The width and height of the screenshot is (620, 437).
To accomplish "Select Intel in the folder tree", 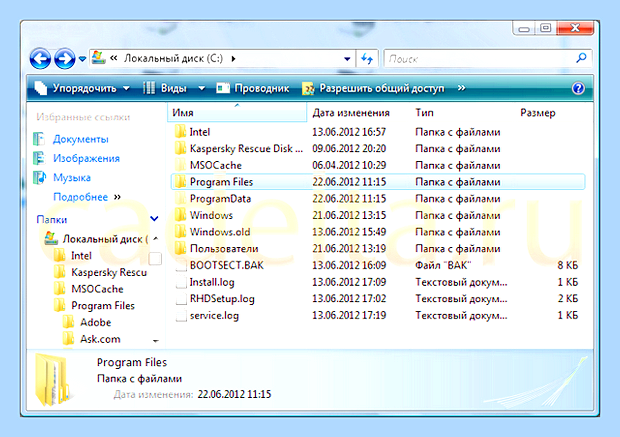I will pos(81,256).
